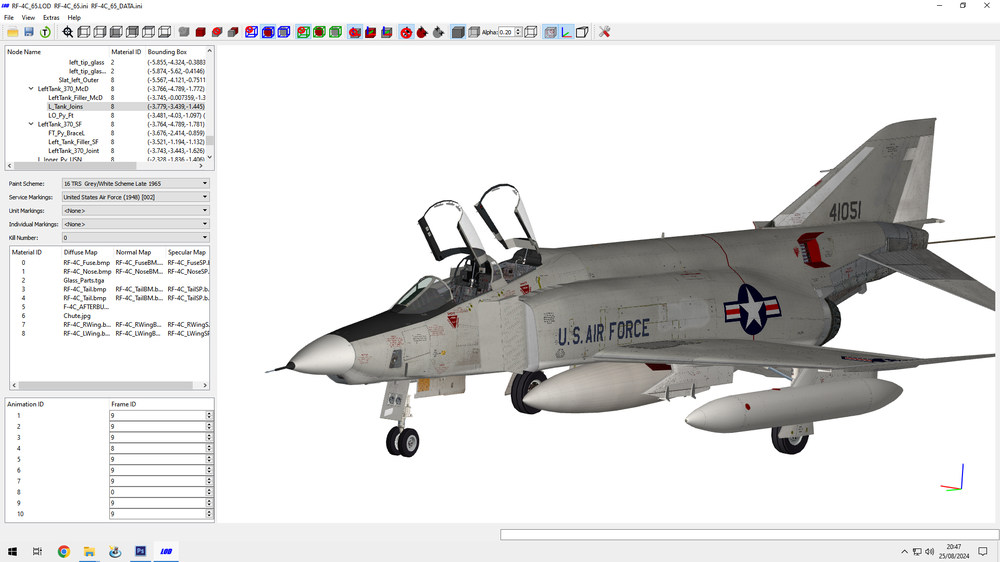Image resolution: width=1000 pixels, height=562 pixels.
Task: Toggle the semi-transparent cube display button
Action: [x=474, y=32]
